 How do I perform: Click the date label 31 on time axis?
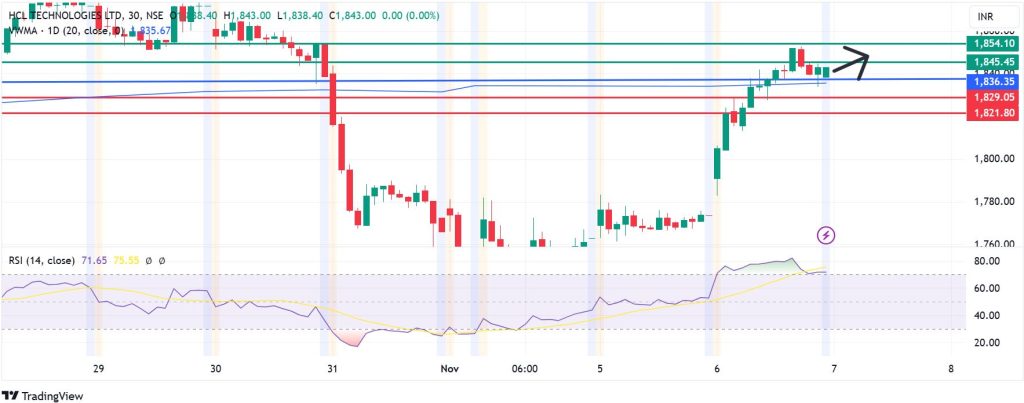tap(332, 368)
